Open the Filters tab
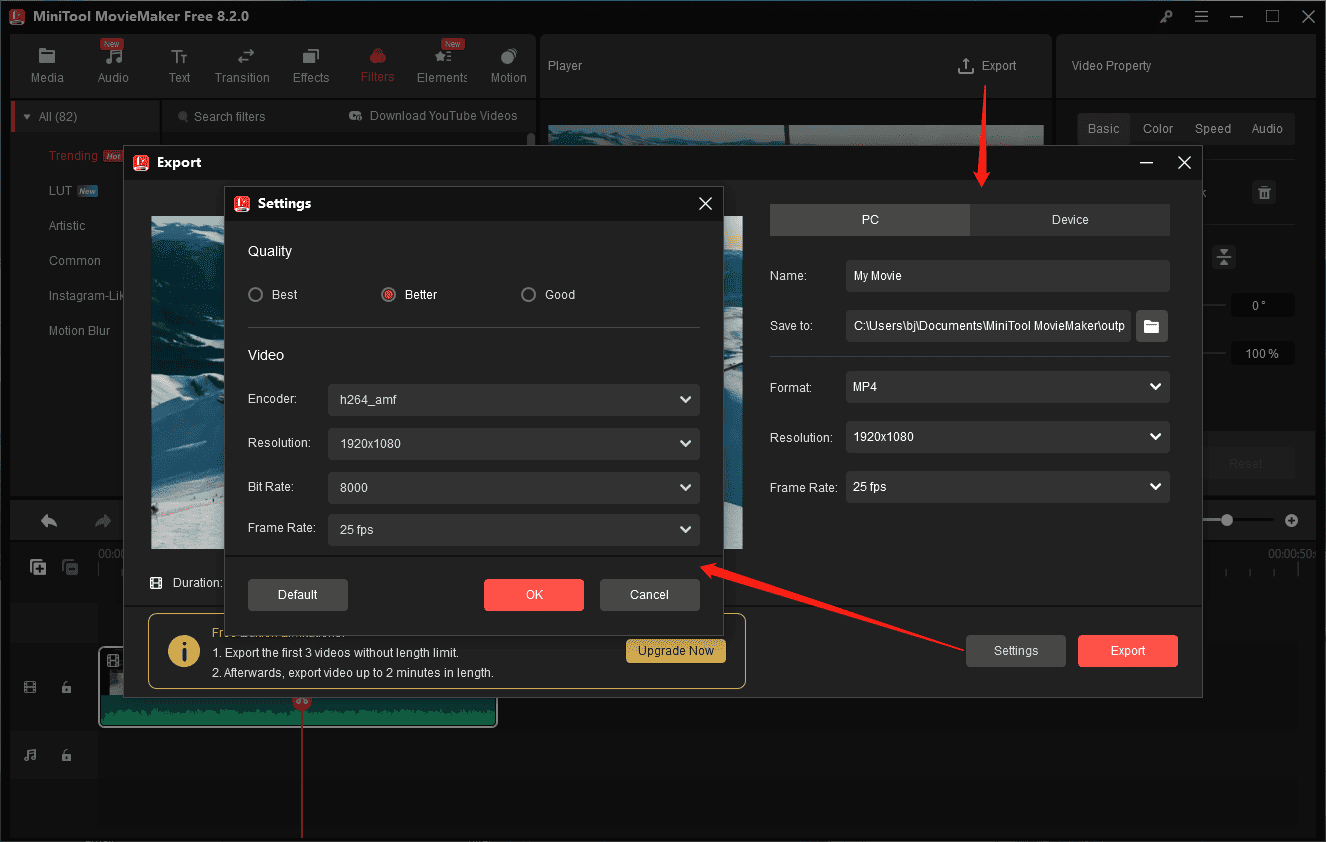 [377, 66]
